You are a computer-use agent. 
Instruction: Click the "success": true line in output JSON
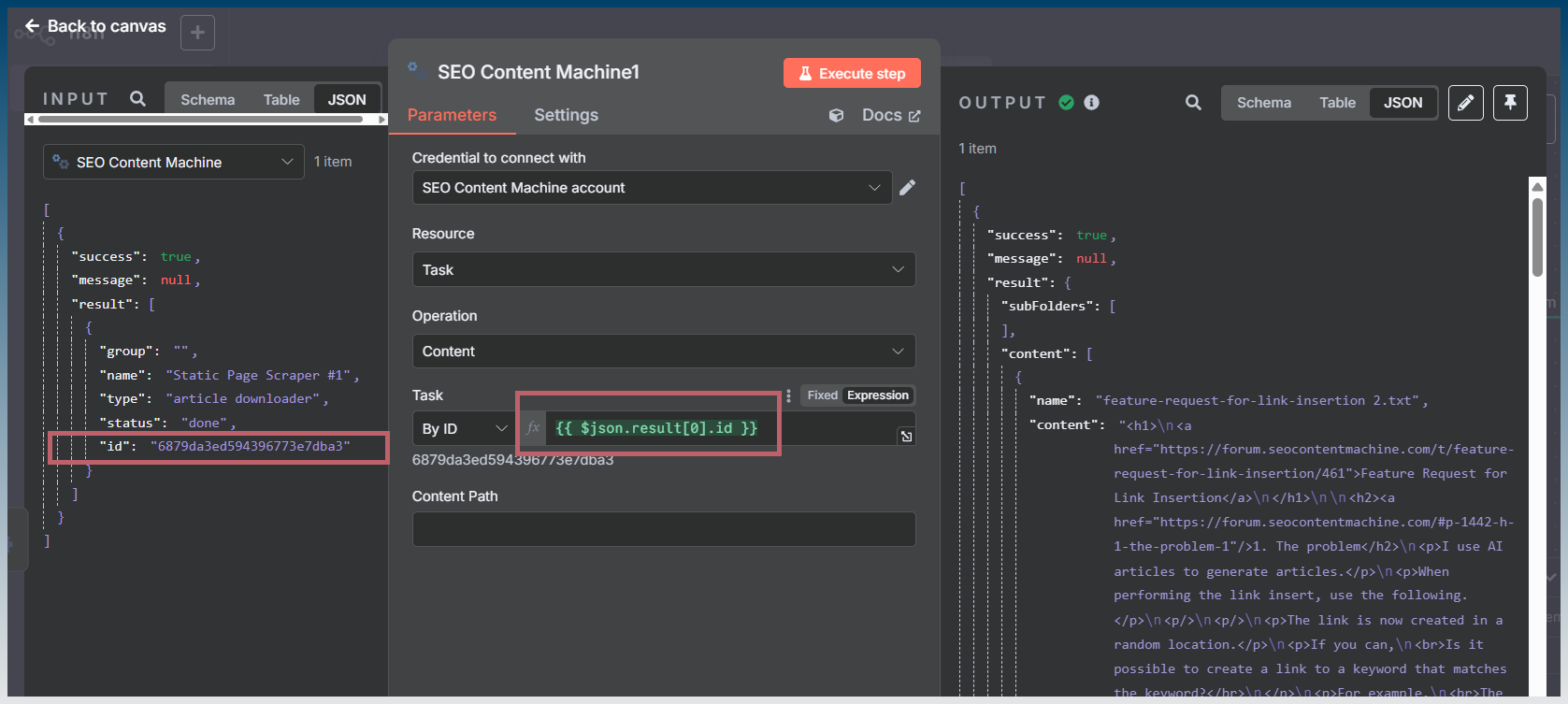pyautogui.click(x=1051, y=235)
